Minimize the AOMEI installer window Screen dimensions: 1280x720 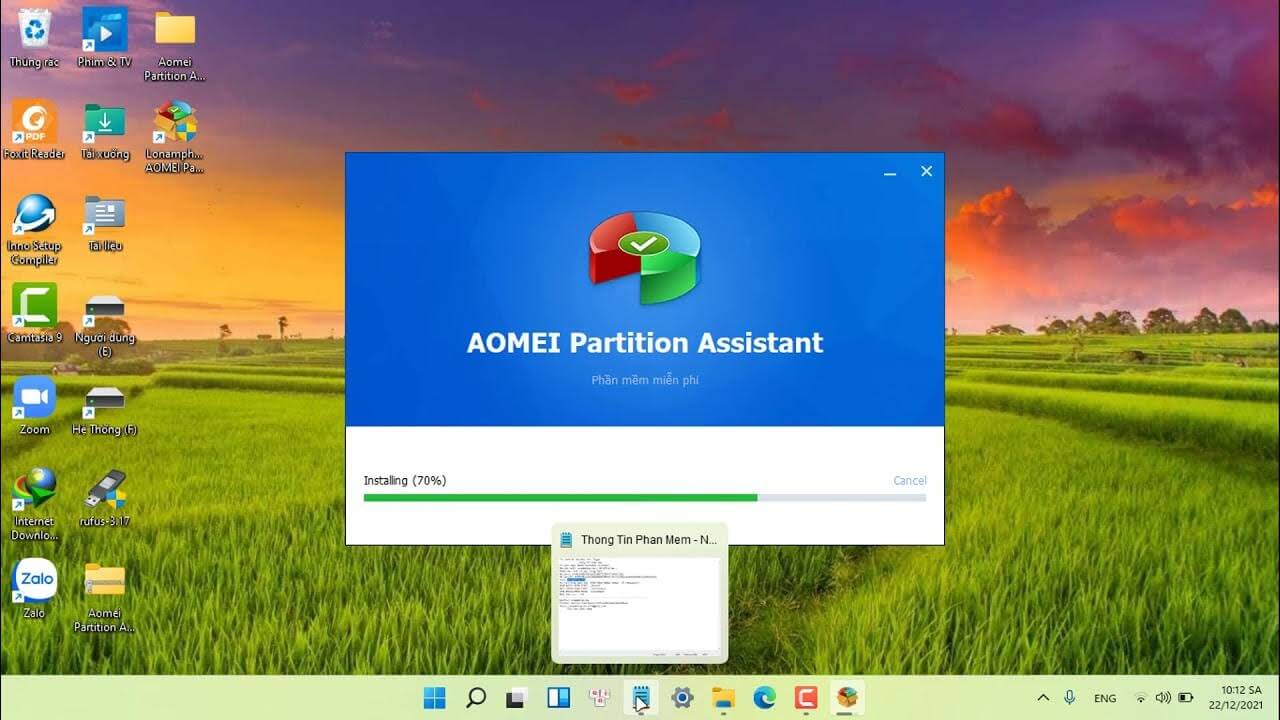tap(890, 172)
